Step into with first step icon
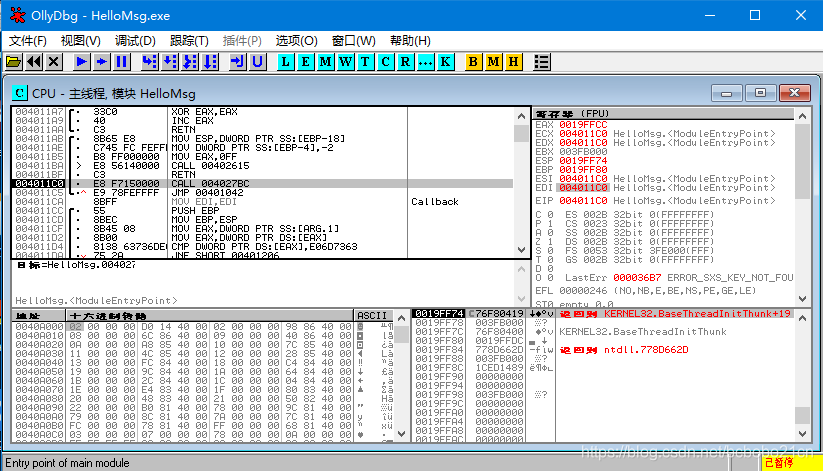 point(150,62)
